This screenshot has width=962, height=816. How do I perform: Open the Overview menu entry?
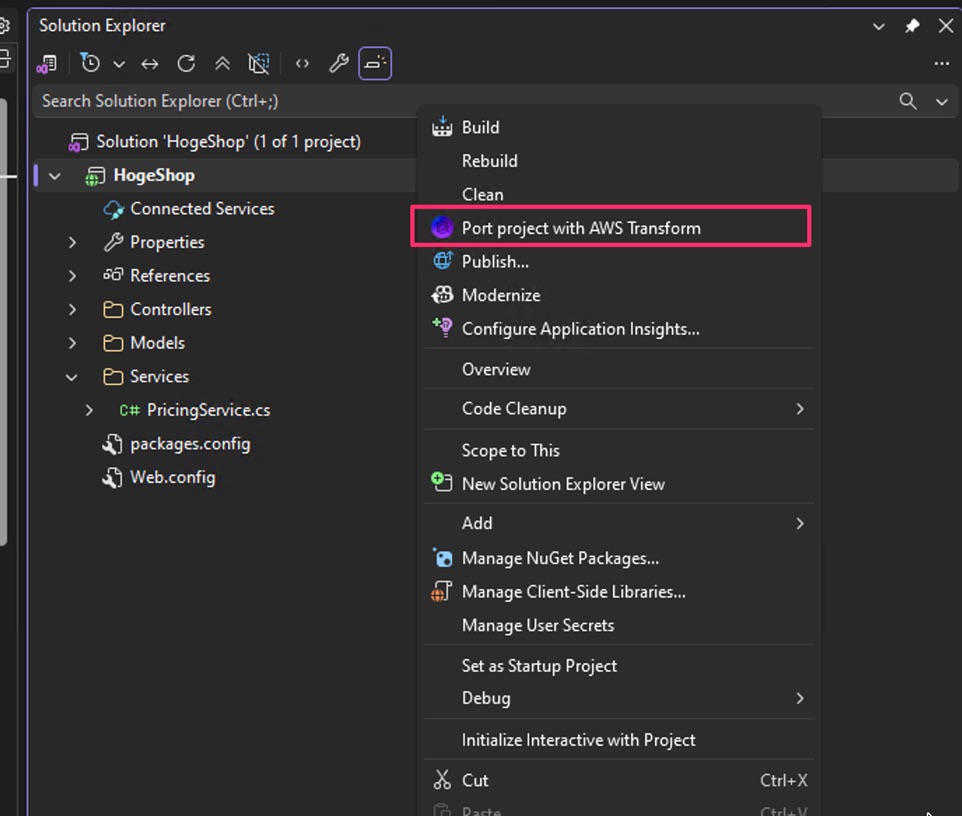point(618,369)
